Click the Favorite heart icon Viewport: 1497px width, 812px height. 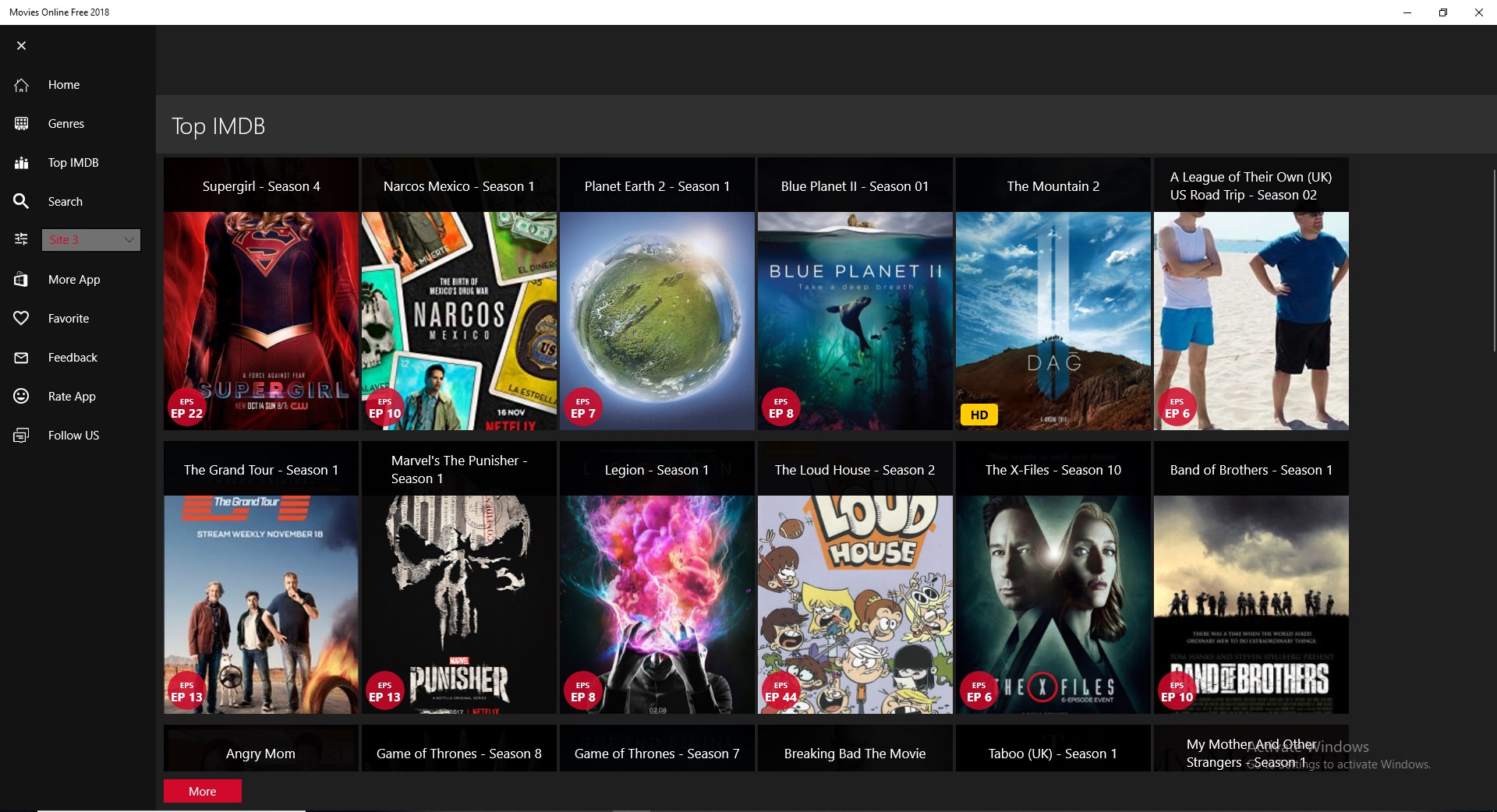pyautogui.click(x=21, y=319)
